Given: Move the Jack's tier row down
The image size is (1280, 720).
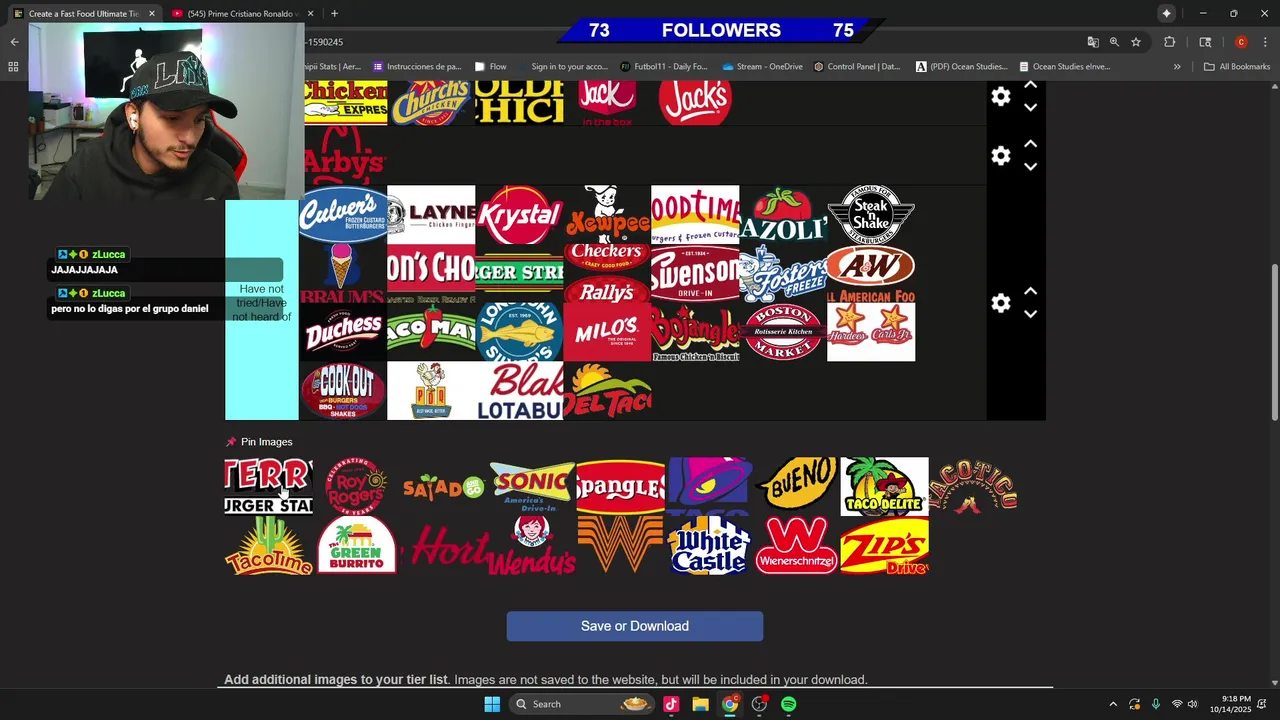Looking at the screenshot, I should [1030, 107].
